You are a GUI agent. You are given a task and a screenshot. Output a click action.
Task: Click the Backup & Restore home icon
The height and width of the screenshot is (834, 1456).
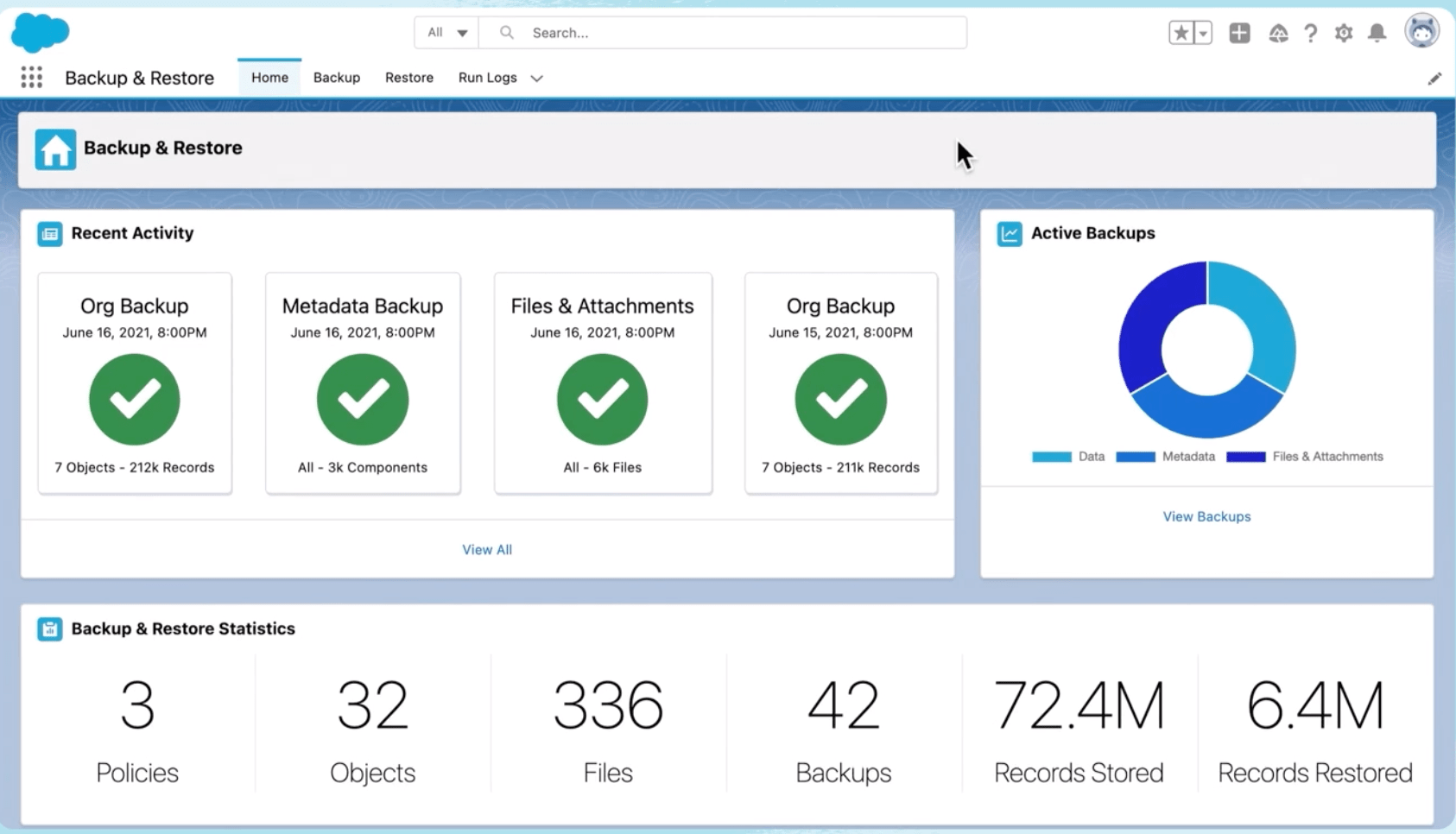55,149
